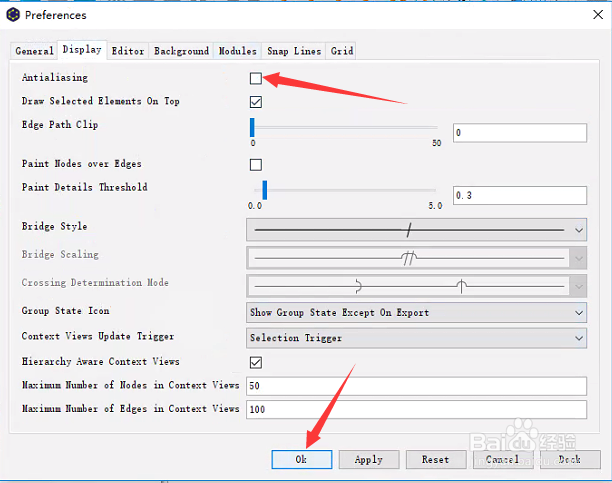
Task: Enable Paint Nodes over Edges checkbox
Action: coord(256,165)
